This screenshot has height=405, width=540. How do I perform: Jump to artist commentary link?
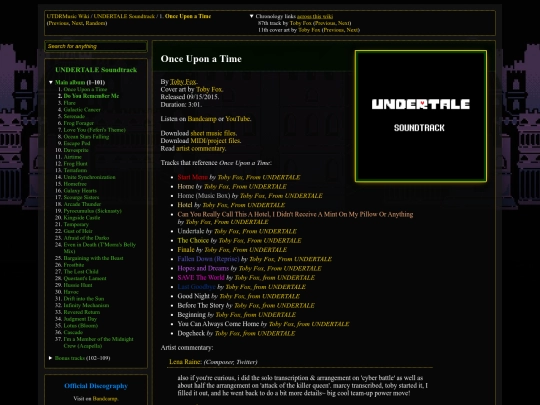[x=201, y=148]
